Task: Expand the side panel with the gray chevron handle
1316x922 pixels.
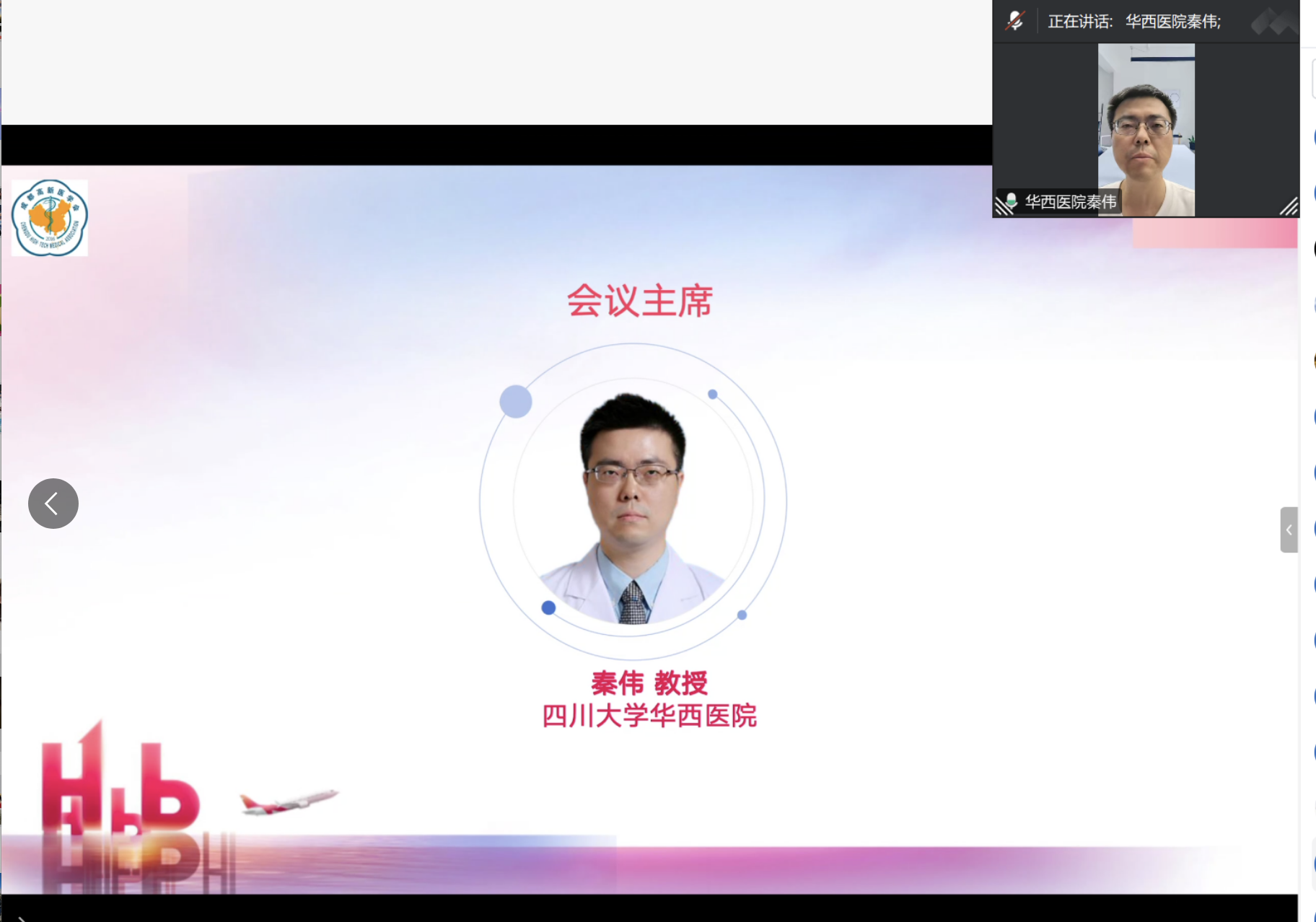Action: click(1289, 530)
